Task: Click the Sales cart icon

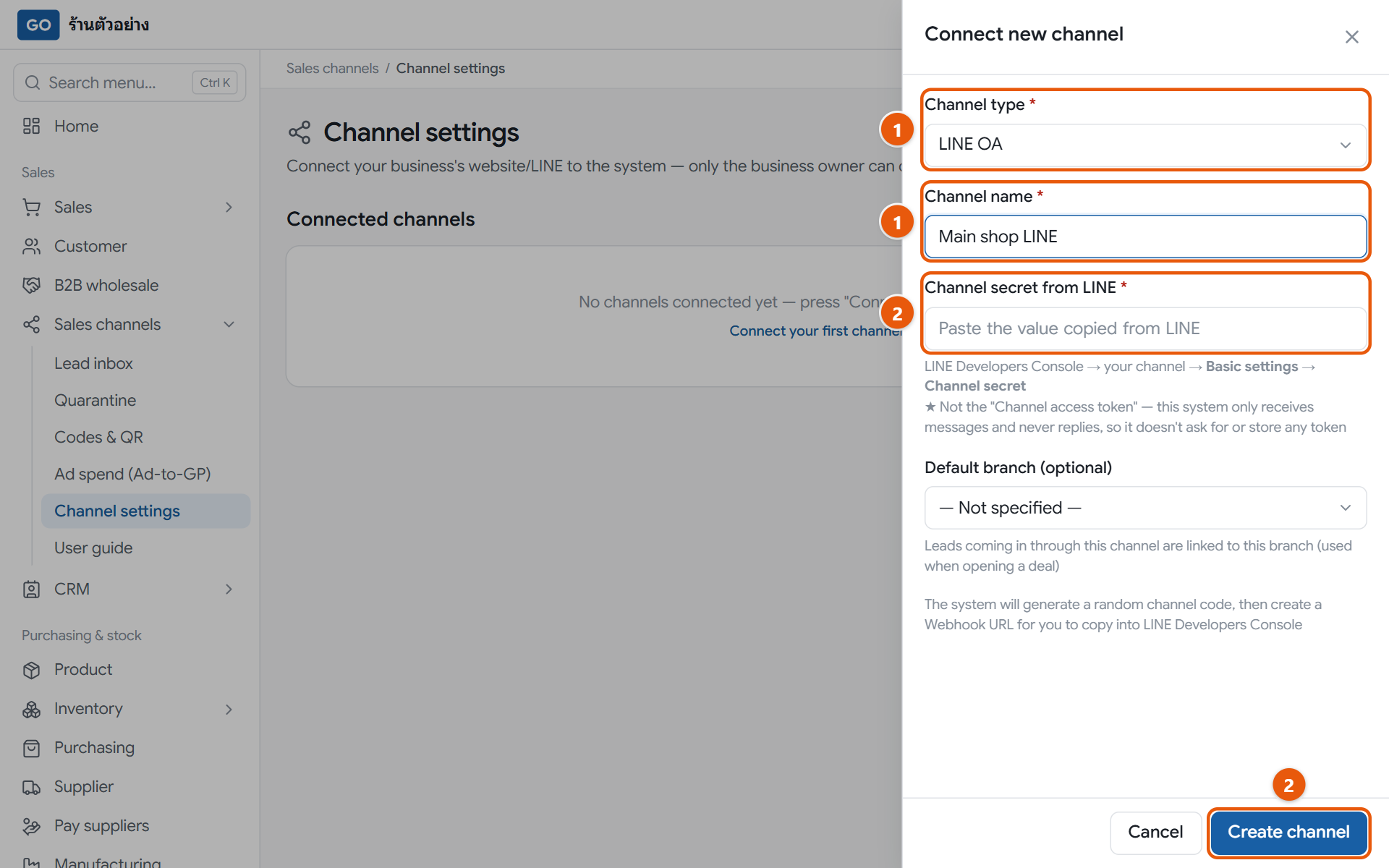Action: pyautogui.click(x=31, y=207)
